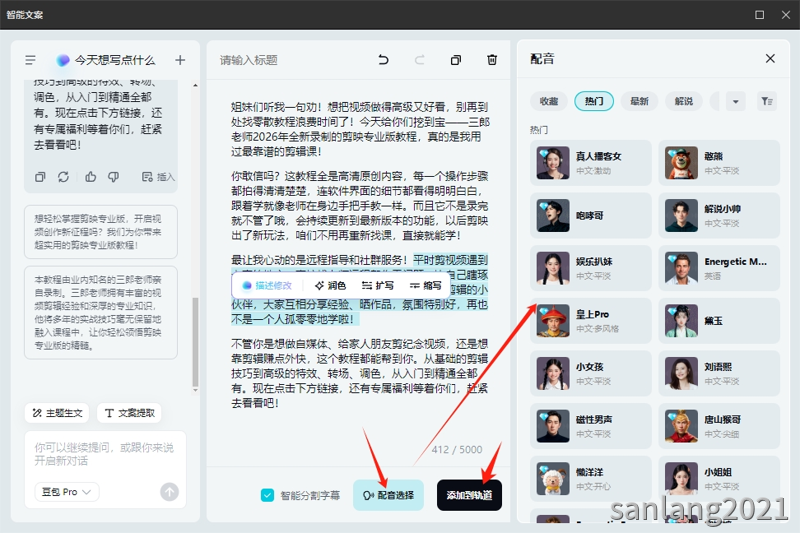Send the prompt with arrow button
800x533 pixels.
[169, 492]
